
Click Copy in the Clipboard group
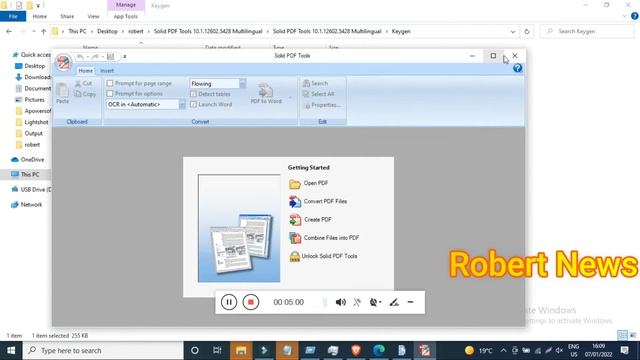(x=85, y=94)
